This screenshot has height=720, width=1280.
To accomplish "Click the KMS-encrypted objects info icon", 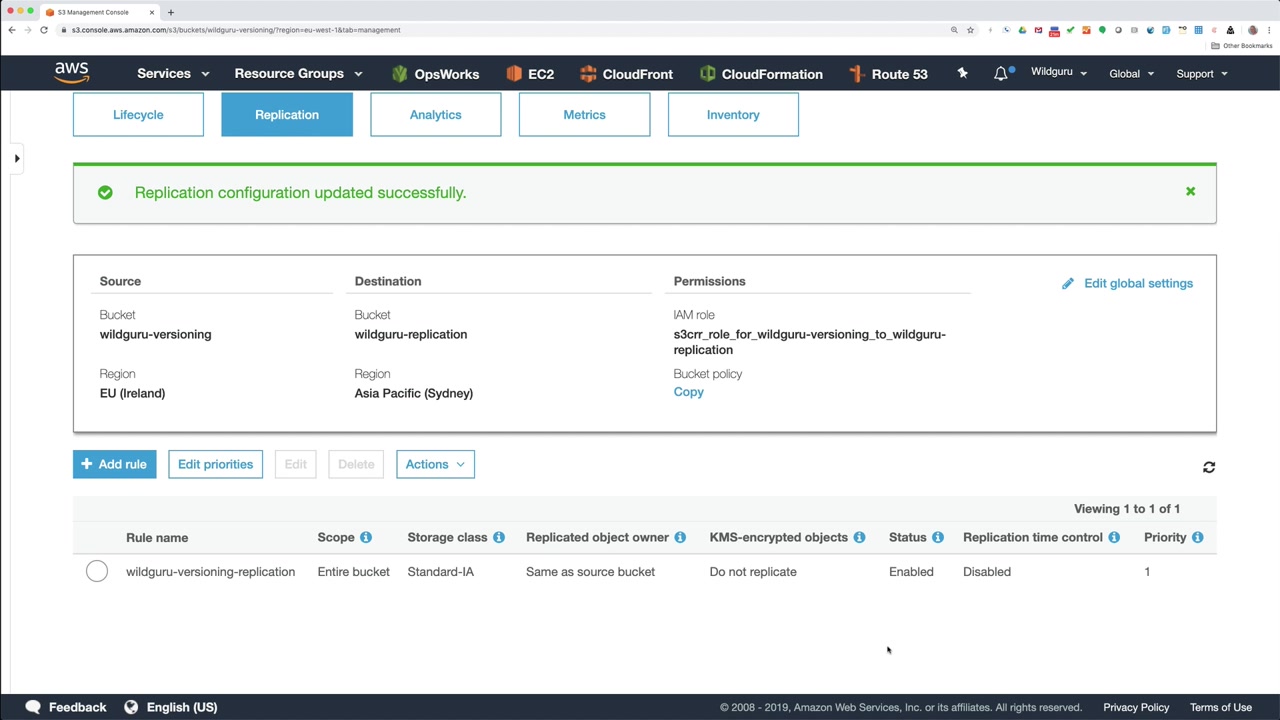I will tap(859, 537).
